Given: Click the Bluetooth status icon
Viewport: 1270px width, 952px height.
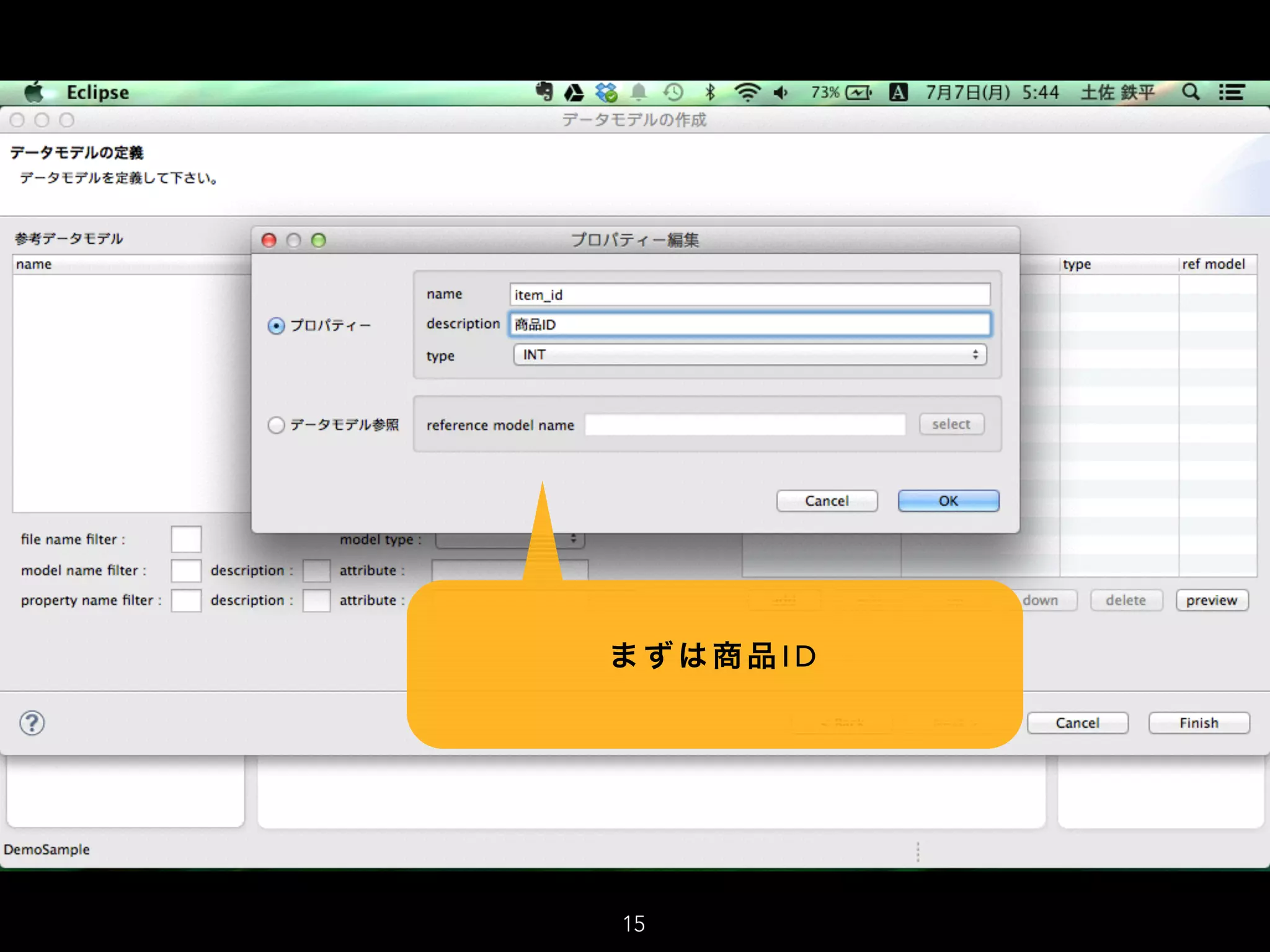Looking at the screenshot, I should tap(711, 93).
